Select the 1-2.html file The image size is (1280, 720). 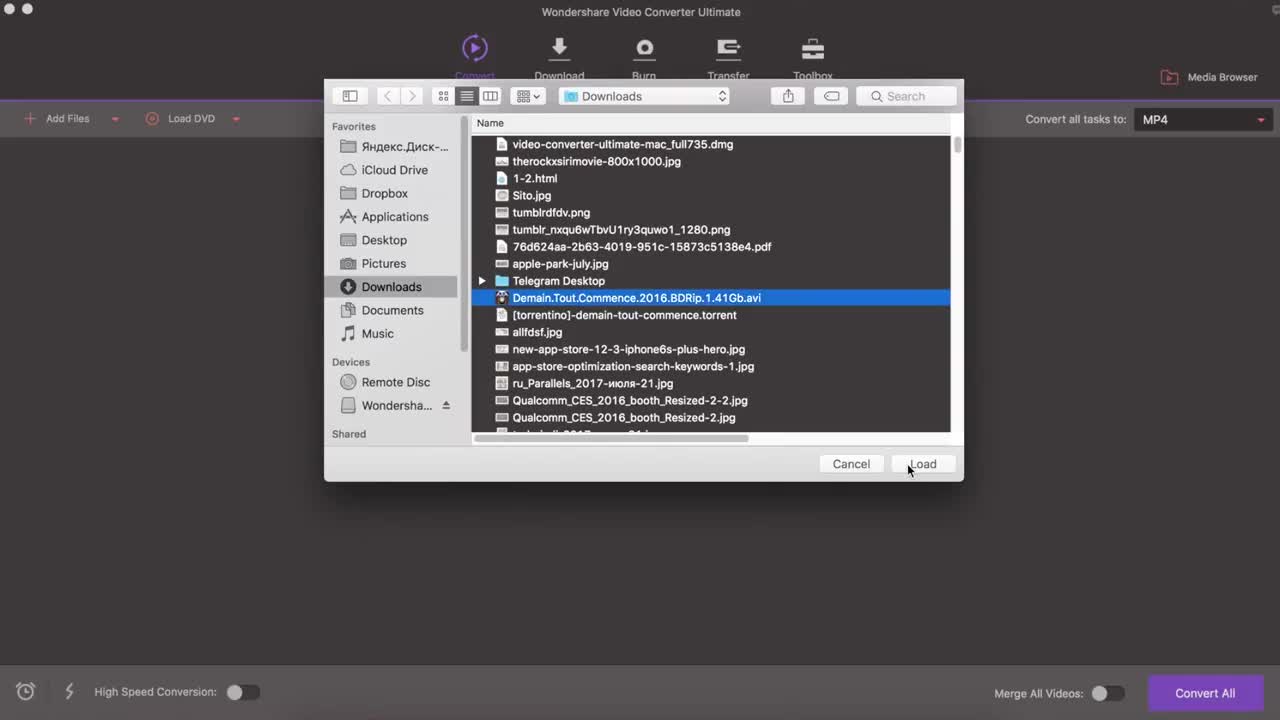(710, 178)
